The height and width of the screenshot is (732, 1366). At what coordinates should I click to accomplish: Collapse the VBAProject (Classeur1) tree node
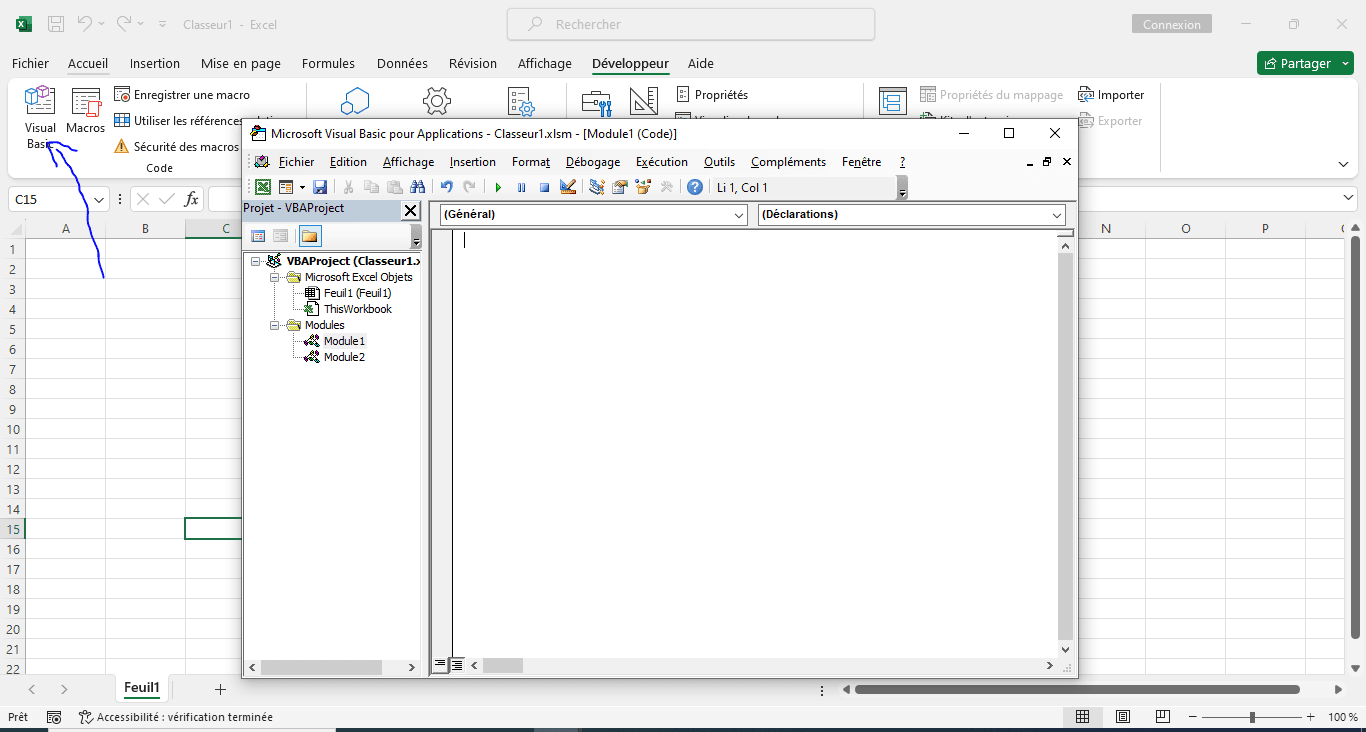click(x=257, y=261)
